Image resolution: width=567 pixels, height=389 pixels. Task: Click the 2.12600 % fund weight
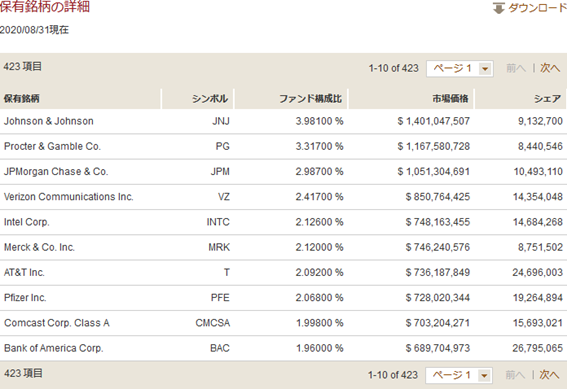point(319,222)
